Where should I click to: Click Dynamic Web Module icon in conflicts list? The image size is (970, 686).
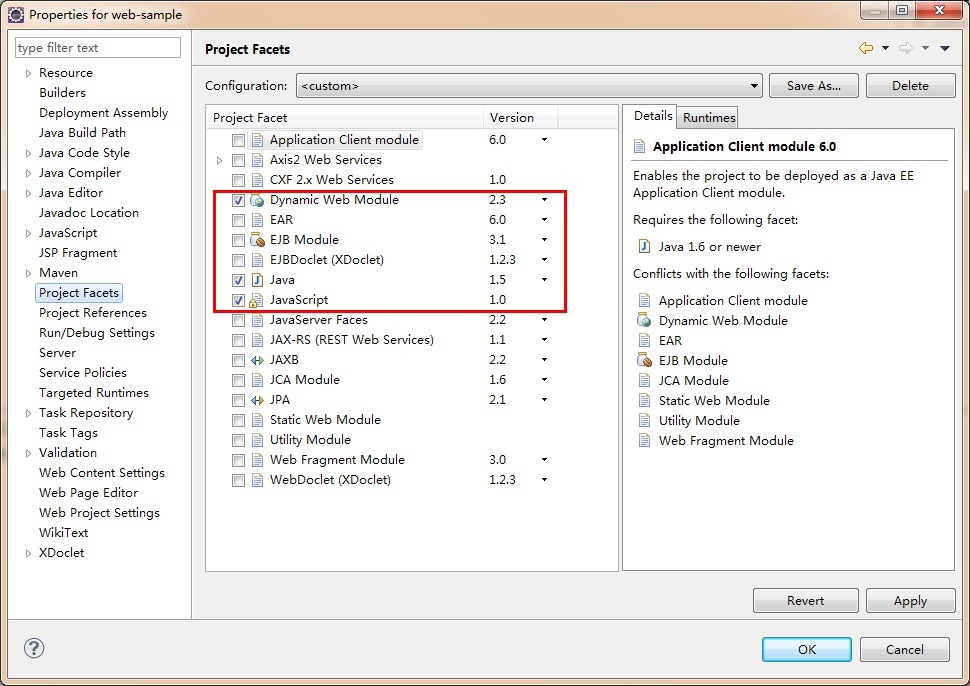click(644, 320)
